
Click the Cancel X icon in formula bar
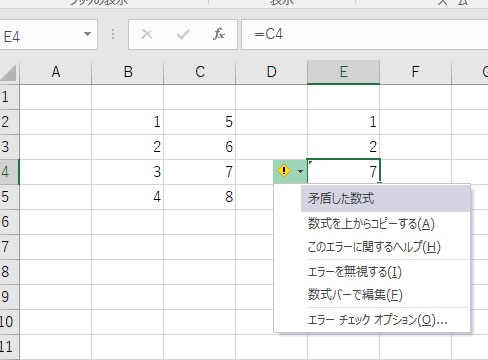147,34
